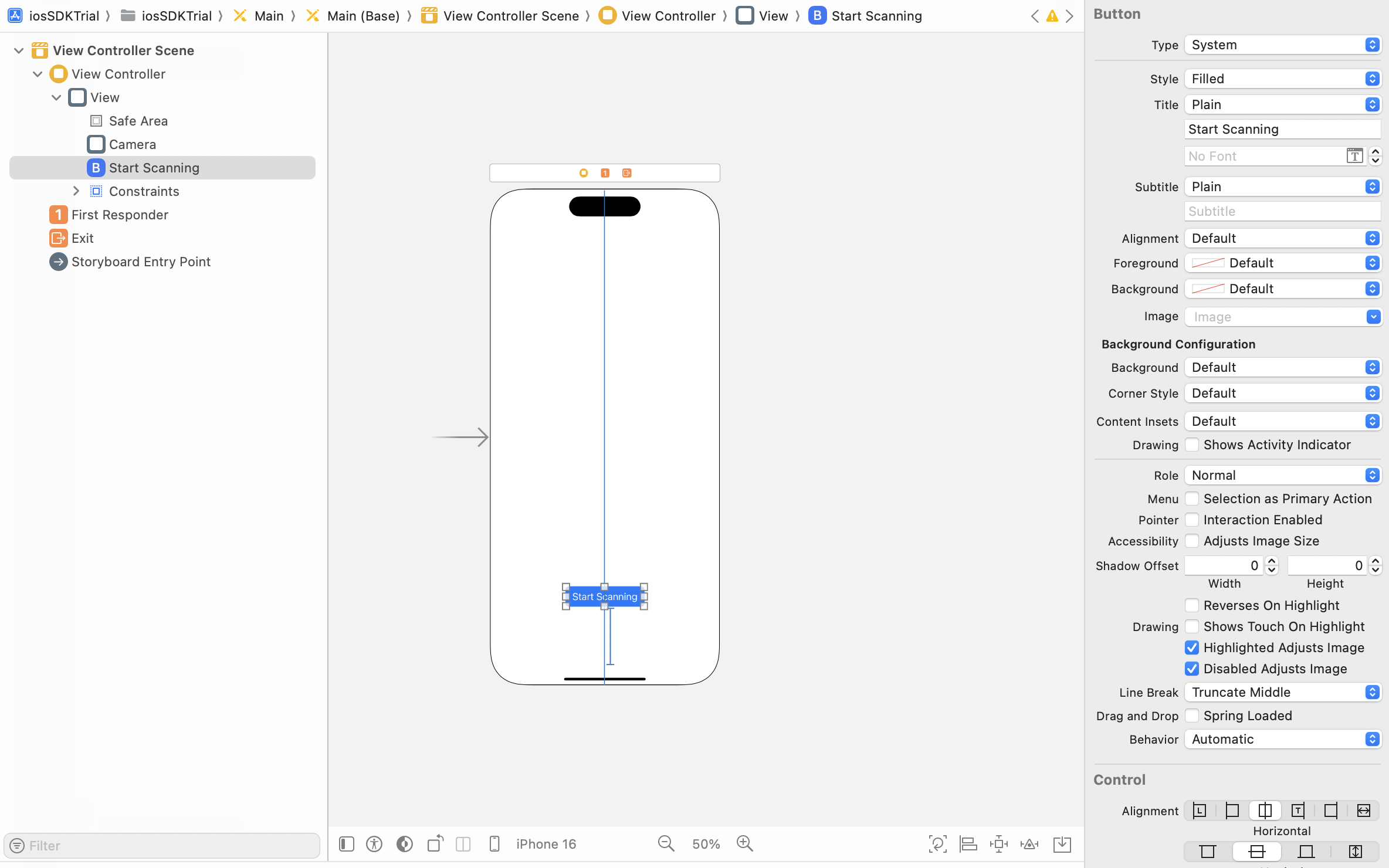The height and width of the screenshot is (868, 1389).
Task: Open the Embed In menu icon
Action: pyautogui.click(x=1062, y=843)
